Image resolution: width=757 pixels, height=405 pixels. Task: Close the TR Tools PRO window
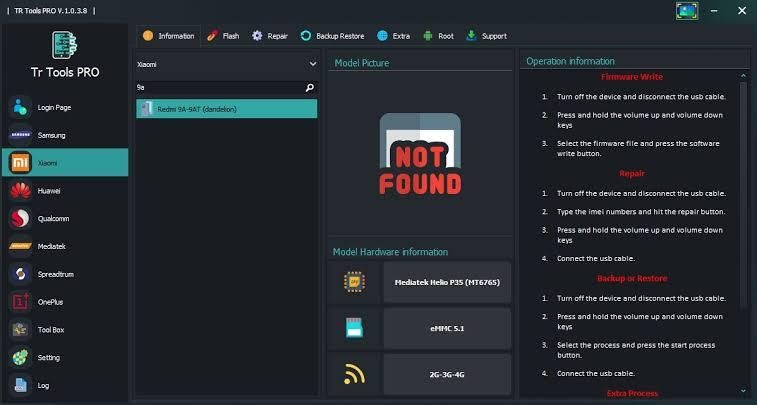pos(742,11)
